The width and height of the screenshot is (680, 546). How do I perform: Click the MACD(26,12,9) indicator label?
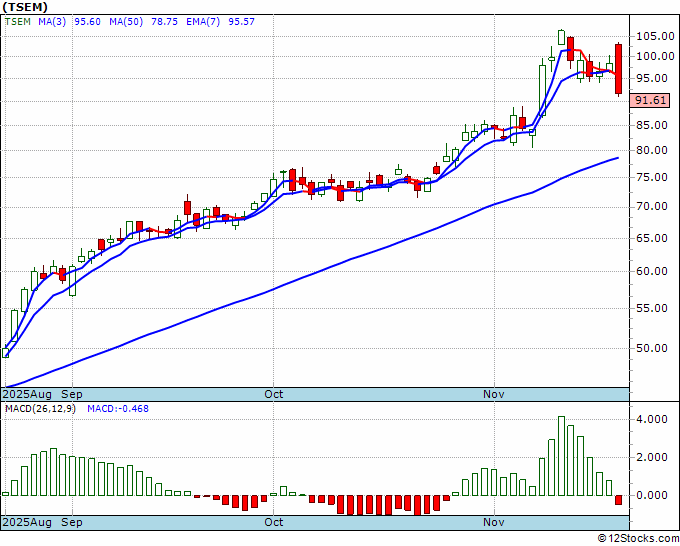coord(40,409)
